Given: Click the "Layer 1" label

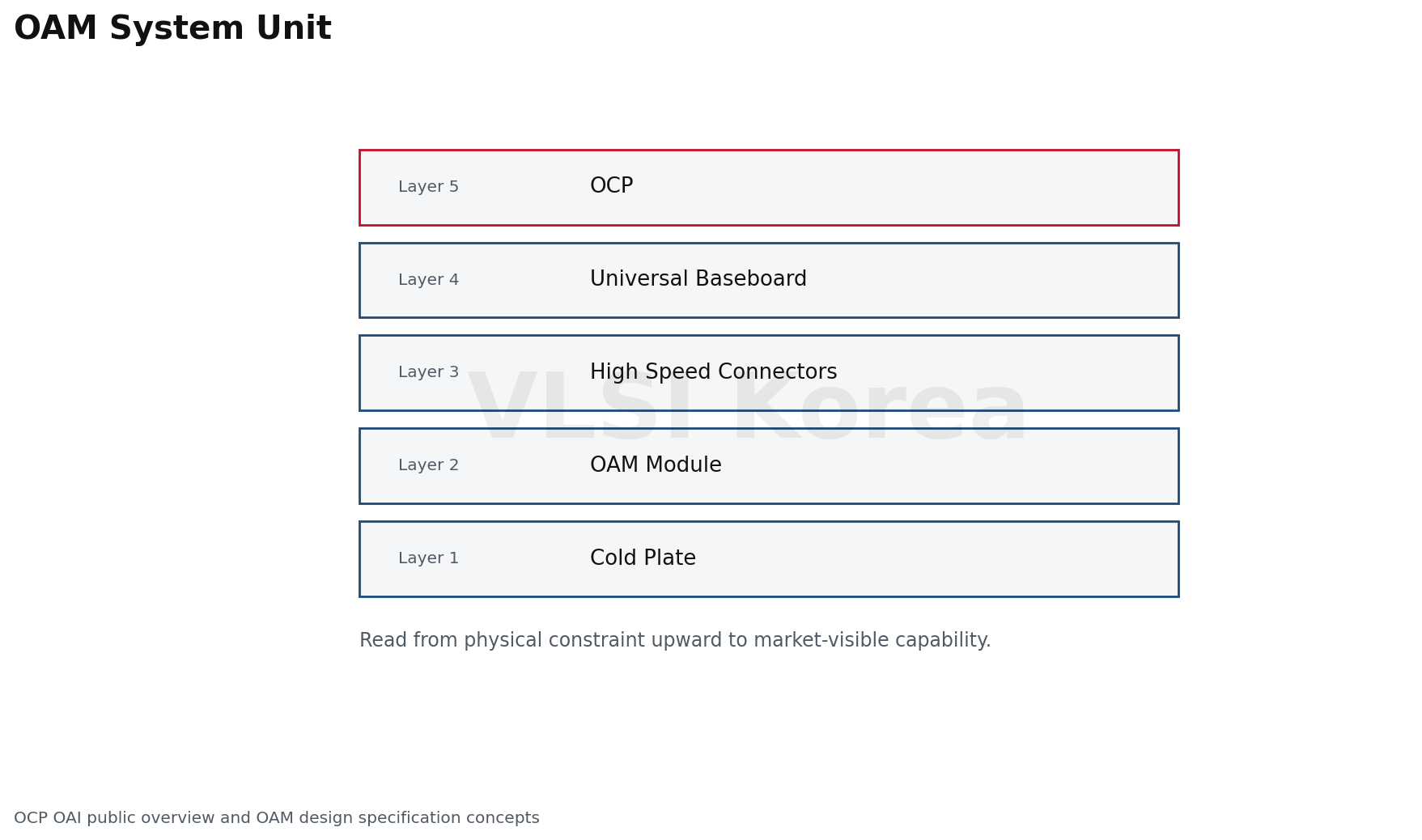Looking at the screenshot, I should (428, 558).
